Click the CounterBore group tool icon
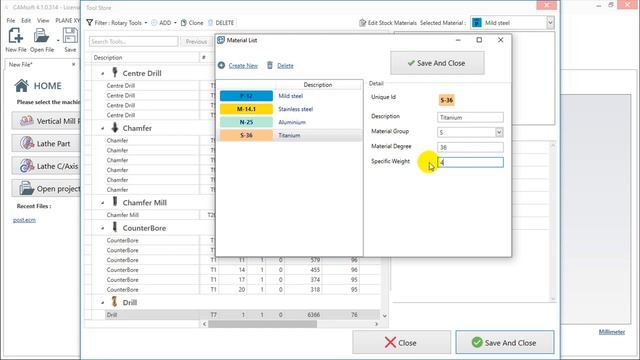 pyautogui.click(x=115, y=227)
